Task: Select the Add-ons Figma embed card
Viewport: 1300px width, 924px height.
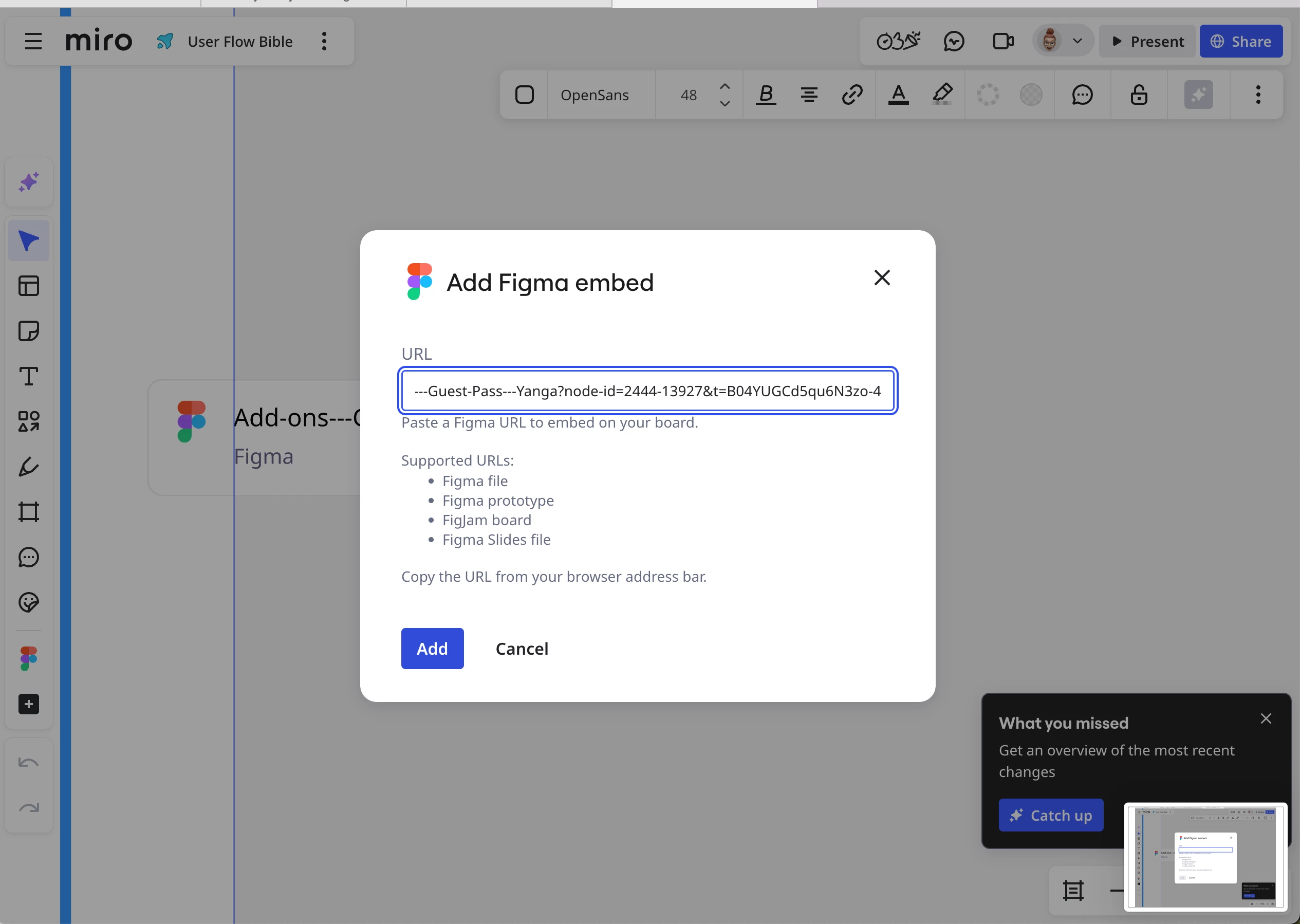Action: click(255, 437)
